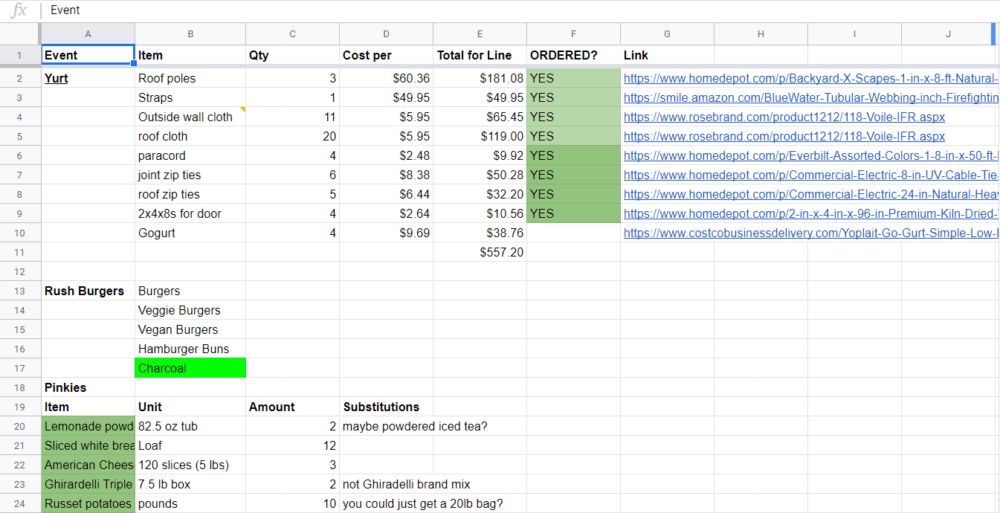Select the 2x4x8s for door cell
This screenshot has width=1000, height=513.
(x=190, y=214)
